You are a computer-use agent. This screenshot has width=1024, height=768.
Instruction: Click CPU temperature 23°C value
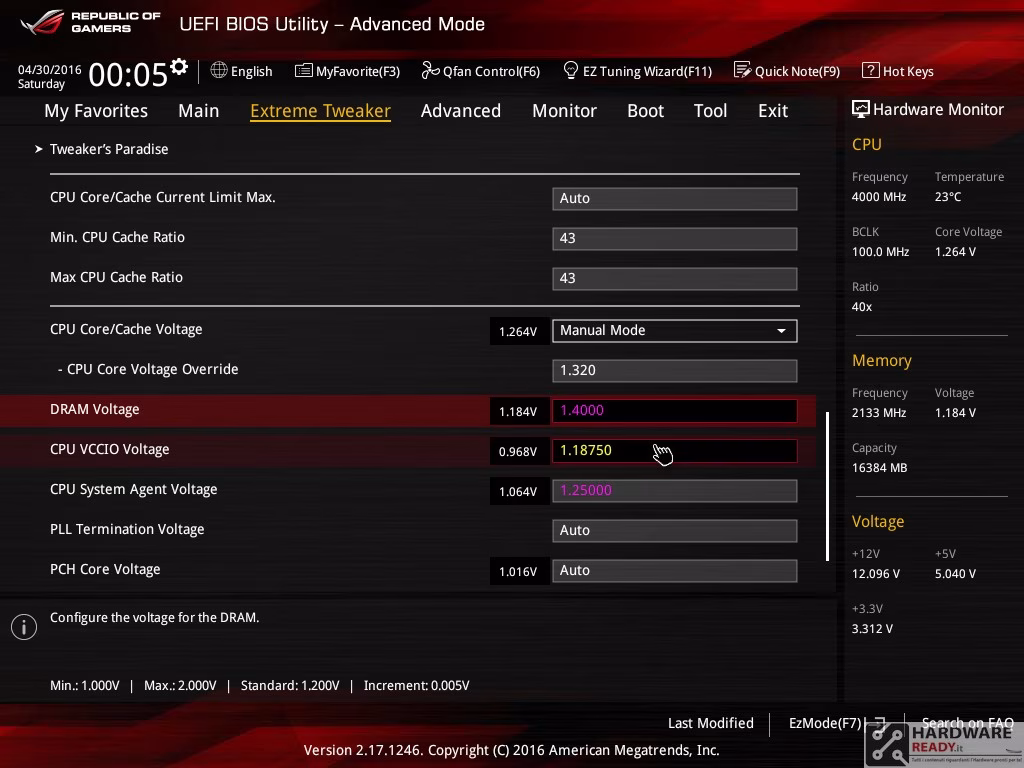click(948, 197)
